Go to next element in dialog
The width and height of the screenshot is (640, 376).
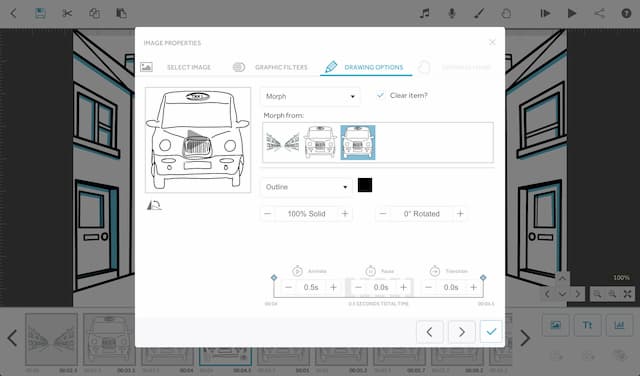pos(461,332)
